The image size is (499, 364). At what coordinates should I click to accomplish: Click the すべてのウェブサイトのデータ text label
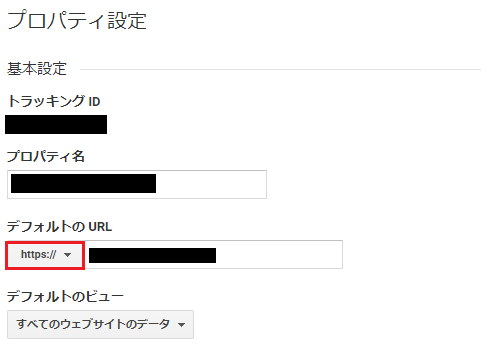coord(93,324)
